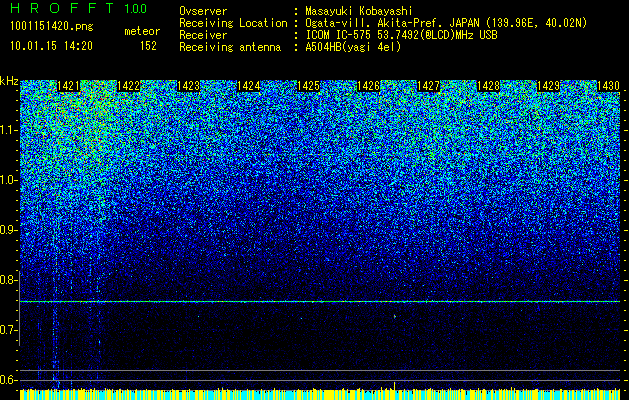629x400 pixels.
Task: Click the kHz axis unit label
Action: (x=9, y=81)
